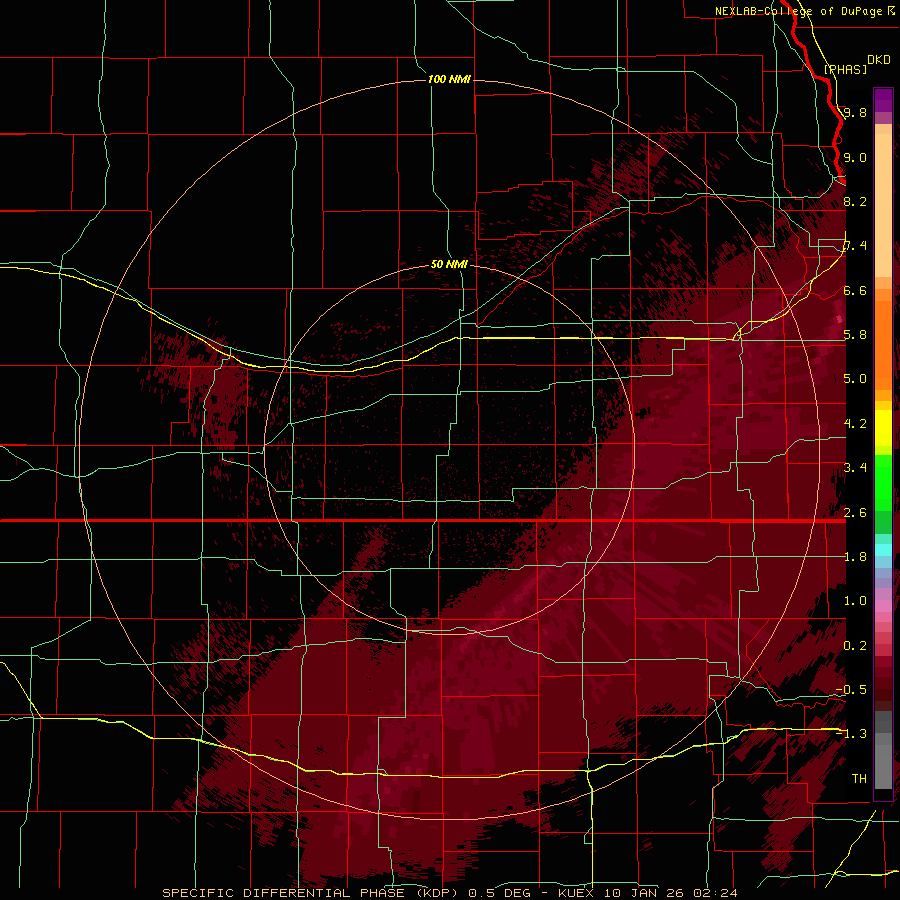Click the -1.3 scale value

coord(851,734)
